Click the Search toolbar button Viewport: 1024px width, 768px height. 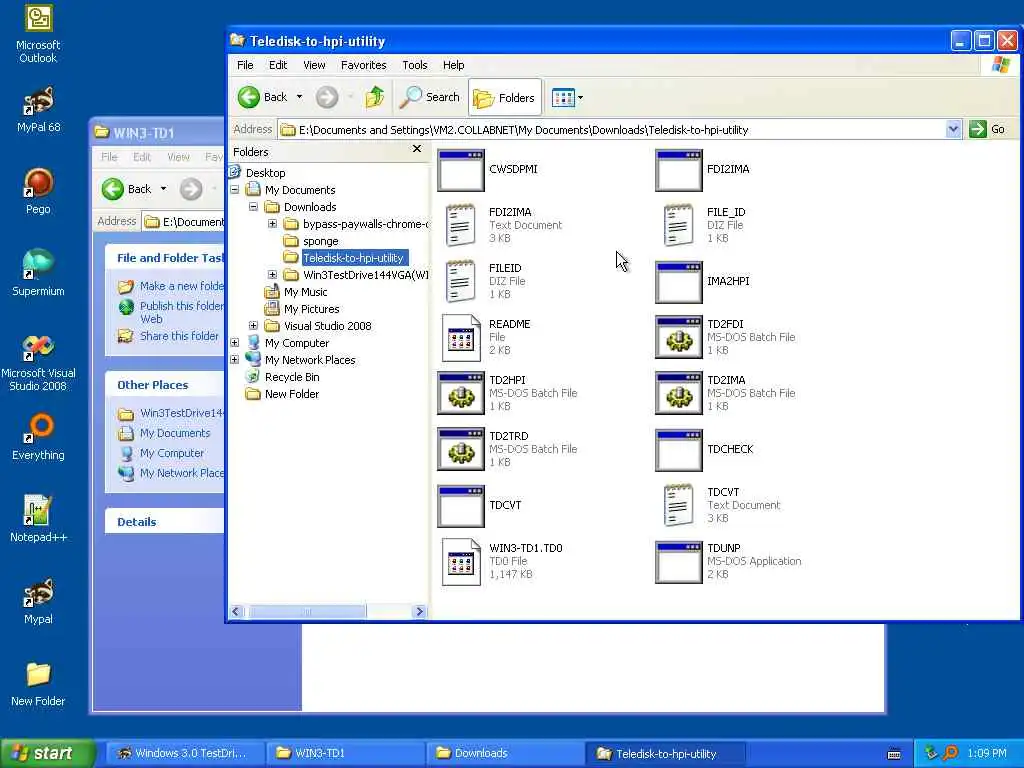(x=430, y=97)
